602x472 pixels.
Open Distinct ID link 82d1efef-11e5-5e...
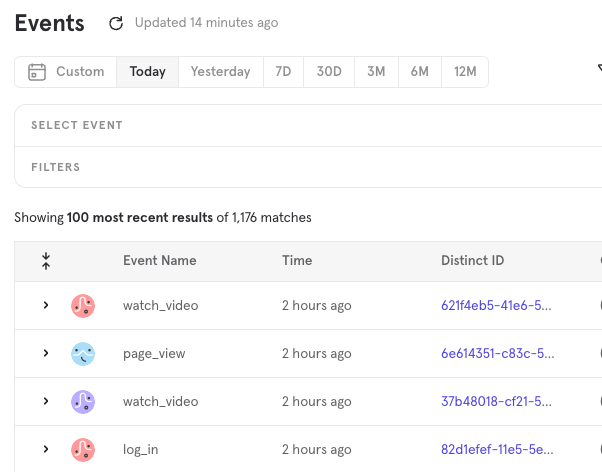coord(496,450)
